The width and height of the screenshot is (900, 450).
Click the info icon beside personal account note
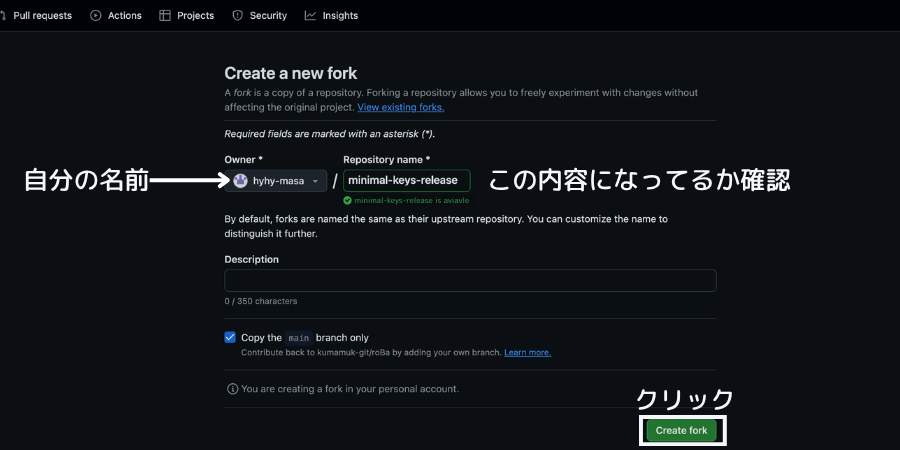click(x=232, y=388)
